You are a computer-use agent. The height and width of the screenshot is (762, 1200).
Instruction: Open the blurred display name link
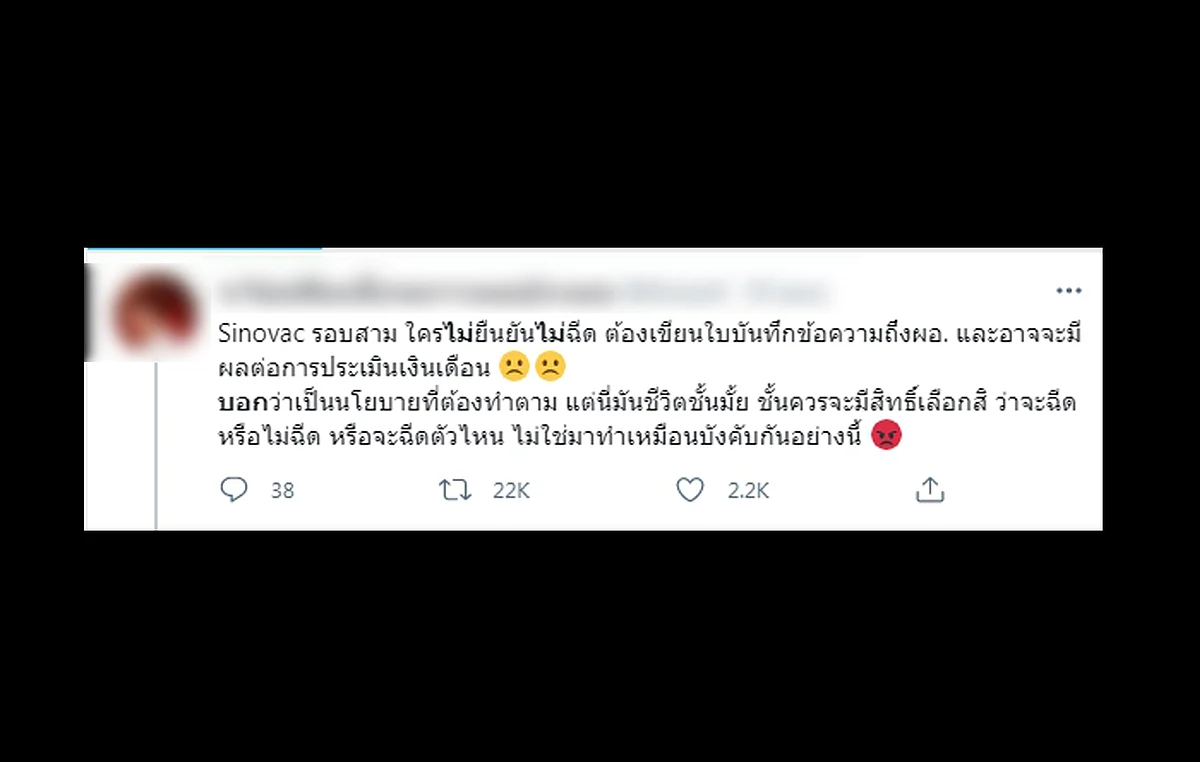(415, 292)
